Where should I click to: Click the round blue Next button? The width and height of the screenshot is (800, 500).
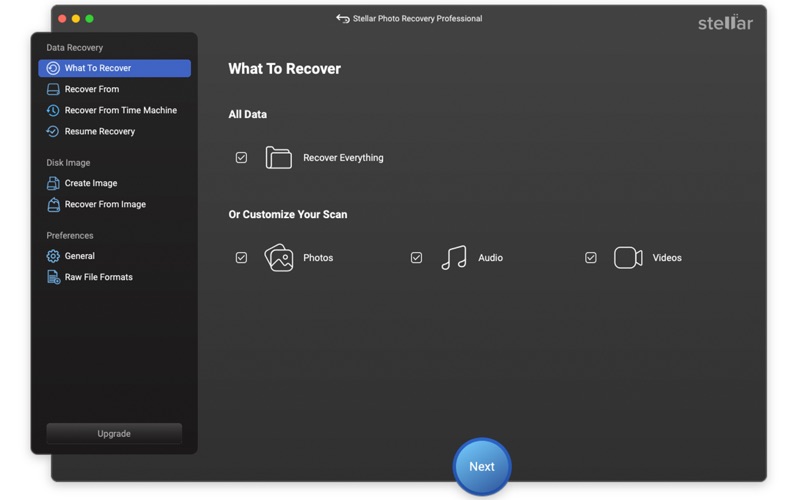482,466
